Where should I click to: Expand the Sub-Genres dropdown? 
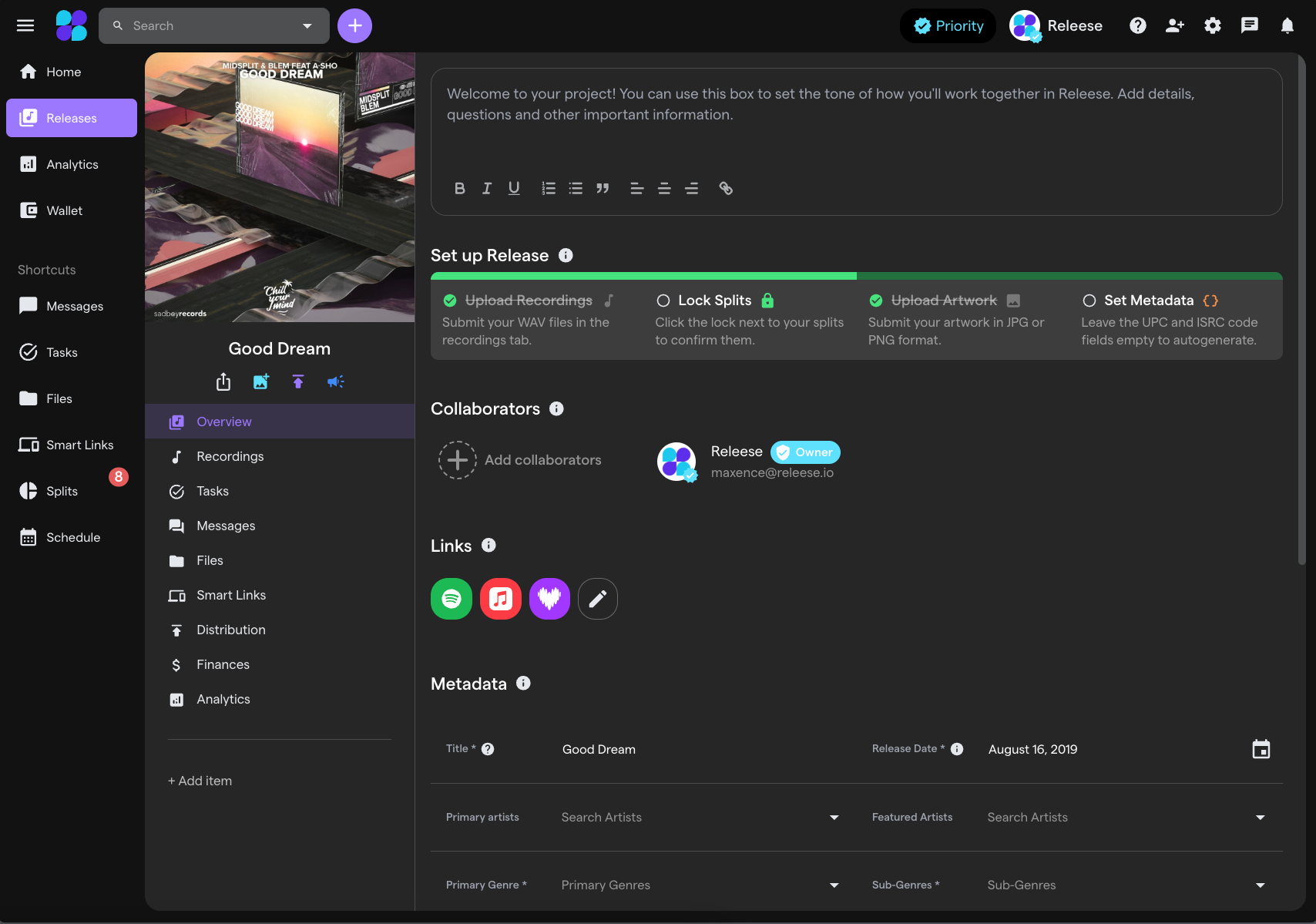coord(1261,885)
